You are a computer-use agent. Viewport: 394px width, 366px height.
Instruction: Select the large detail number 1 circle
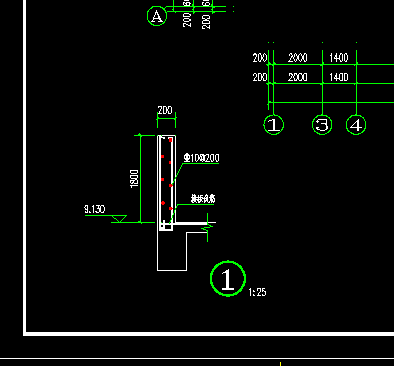click(228, 279)
